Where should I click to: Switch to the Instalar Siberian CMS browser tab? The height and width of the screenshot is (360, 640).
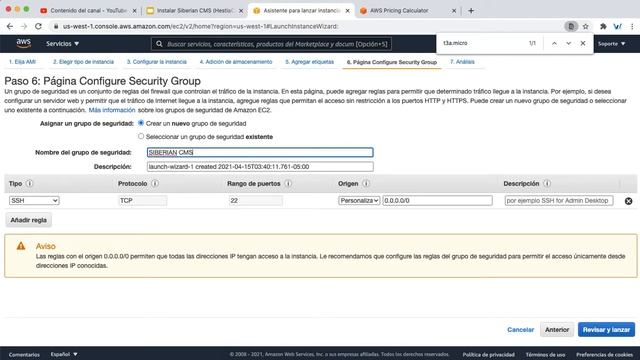pyautogui.click(x=194, y=11)
